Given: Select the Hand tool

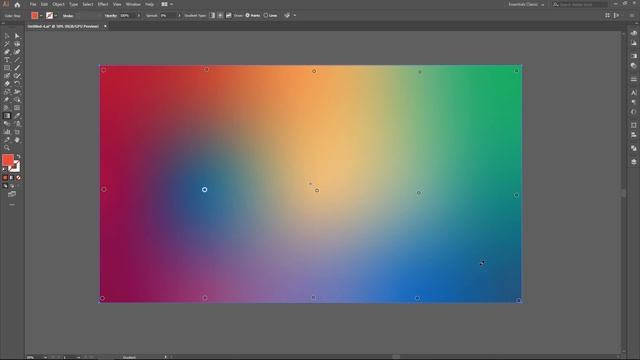Looking at the screenshot, I should point(17,140).
